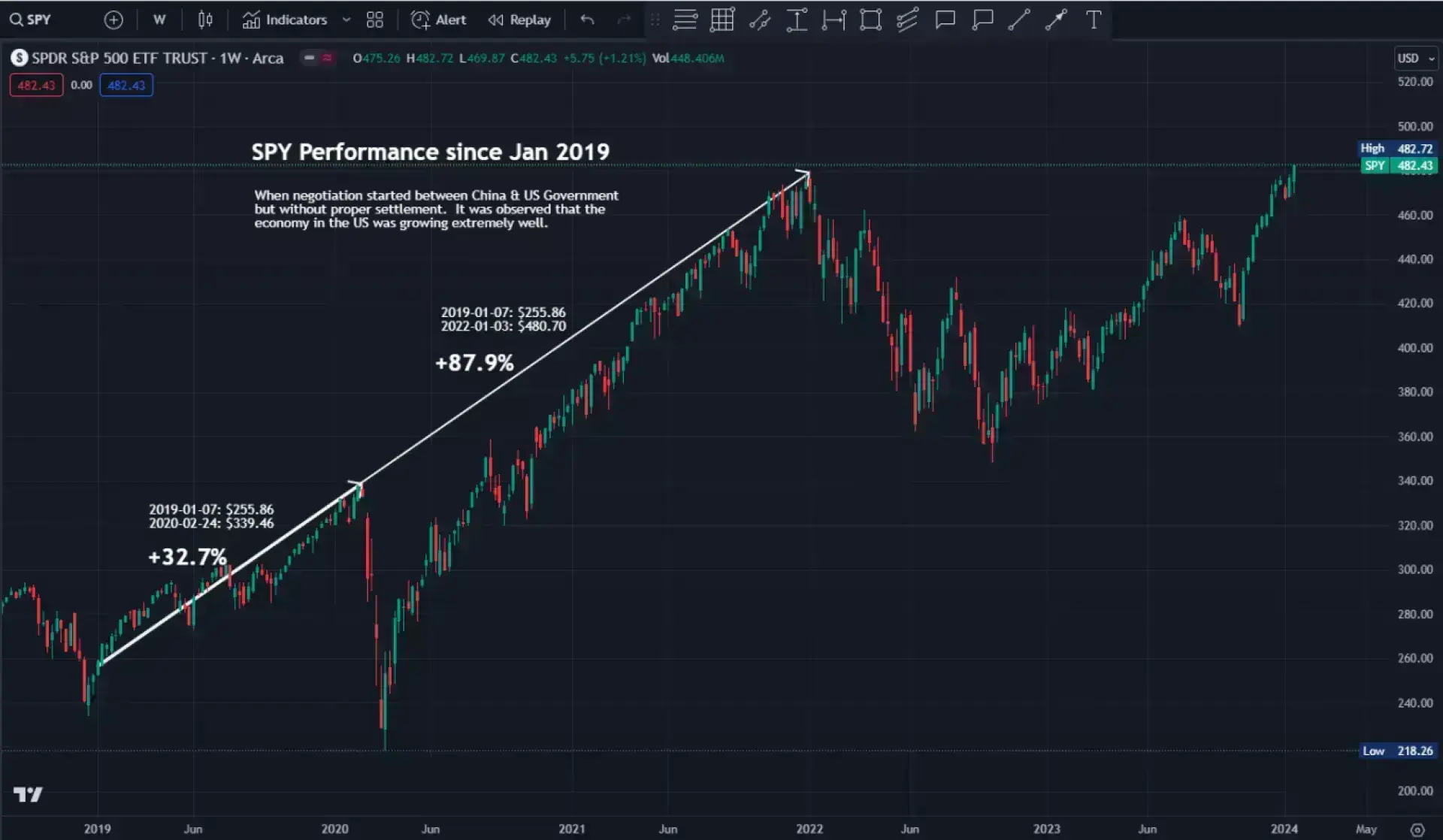Click the May label on time axis

coord(1366,829)
